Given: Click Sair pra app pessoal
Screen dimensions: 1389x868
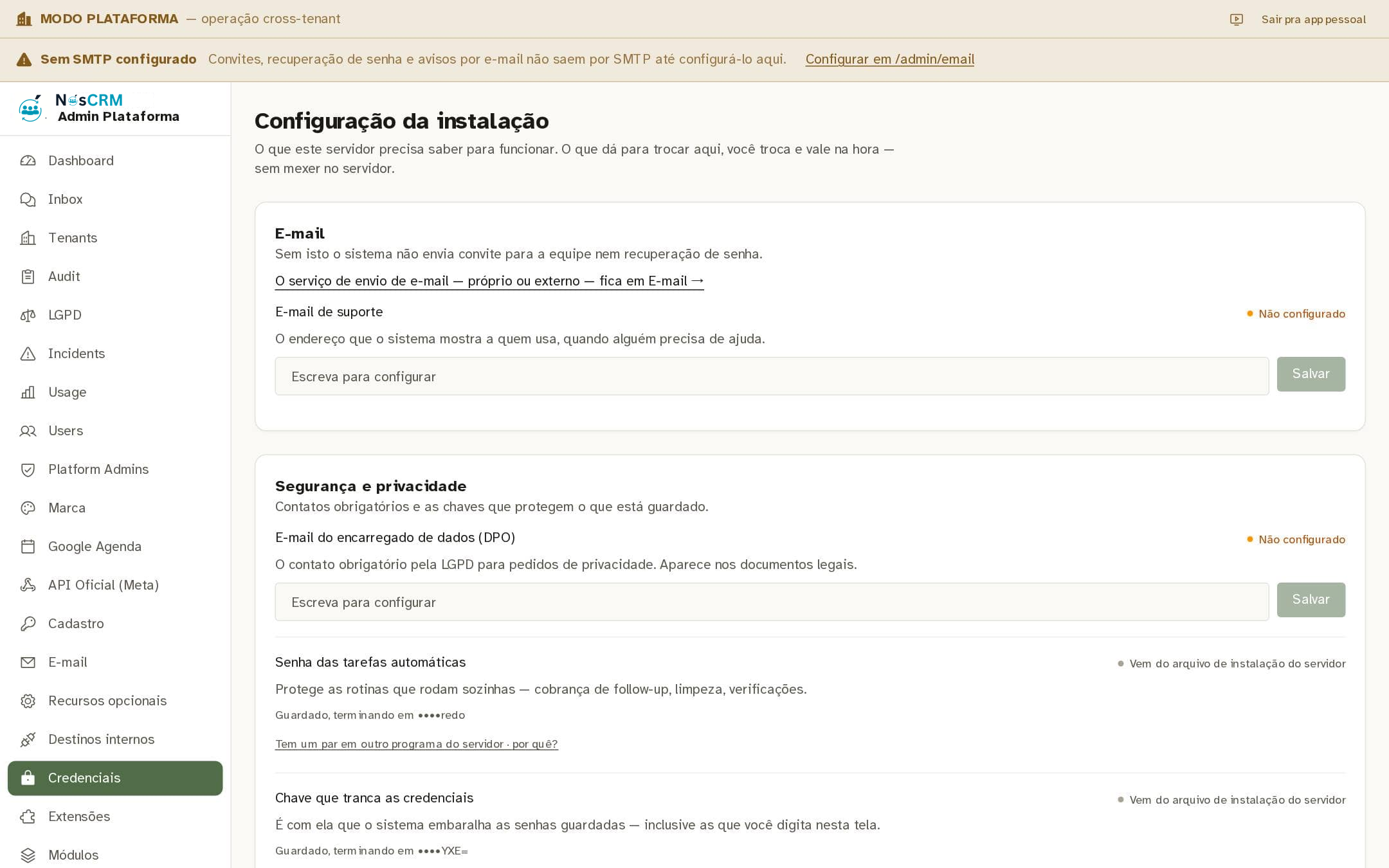Looking at the screenshot, I should (1313, 19).
